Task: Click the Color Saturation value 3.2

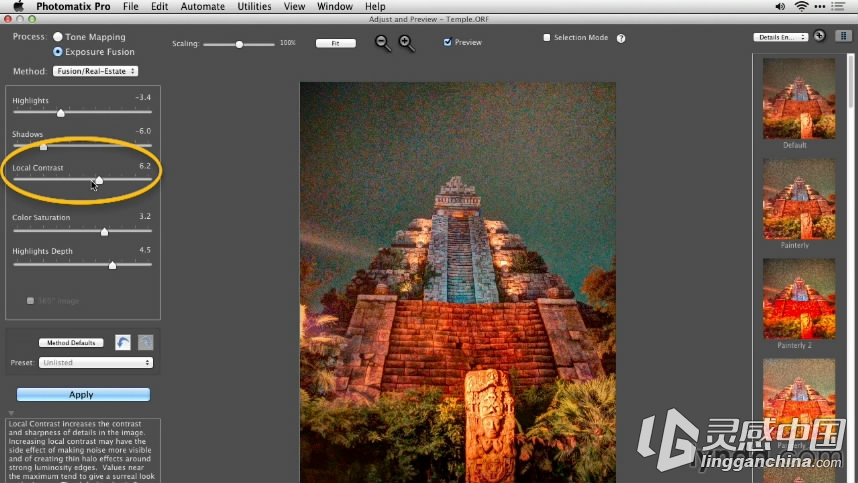Action: [144, 216]
